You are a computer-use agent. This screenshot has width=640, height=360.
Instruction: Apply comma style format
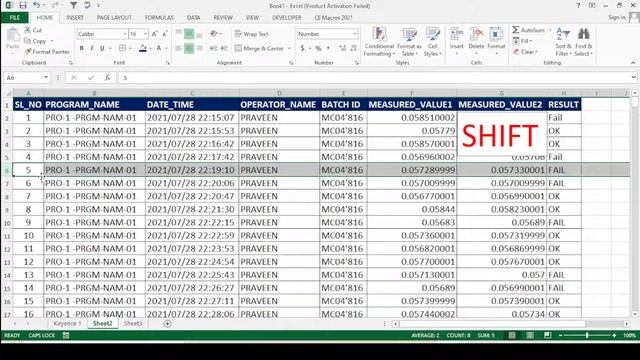(x=328, y=48)
